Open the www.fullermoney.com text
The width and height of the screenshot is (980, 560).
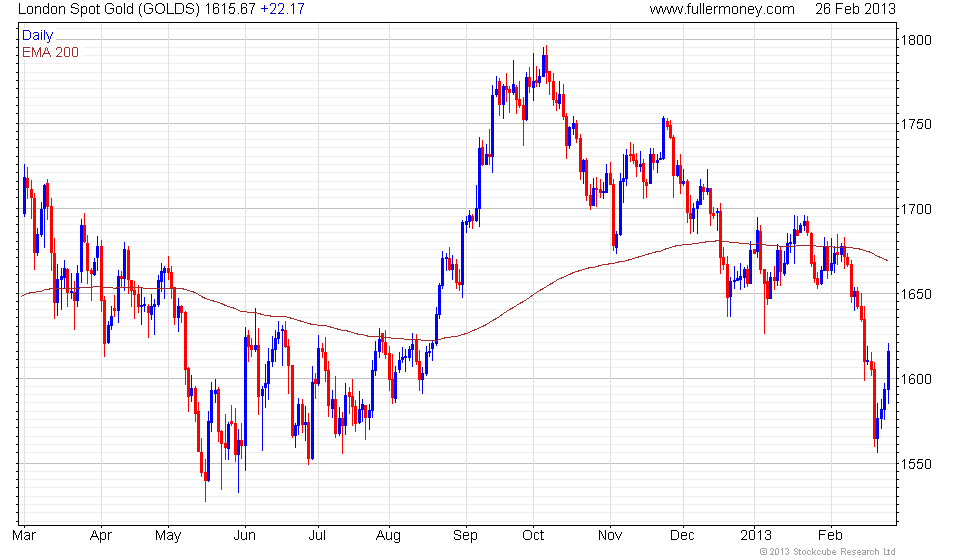tap(722, 9)
